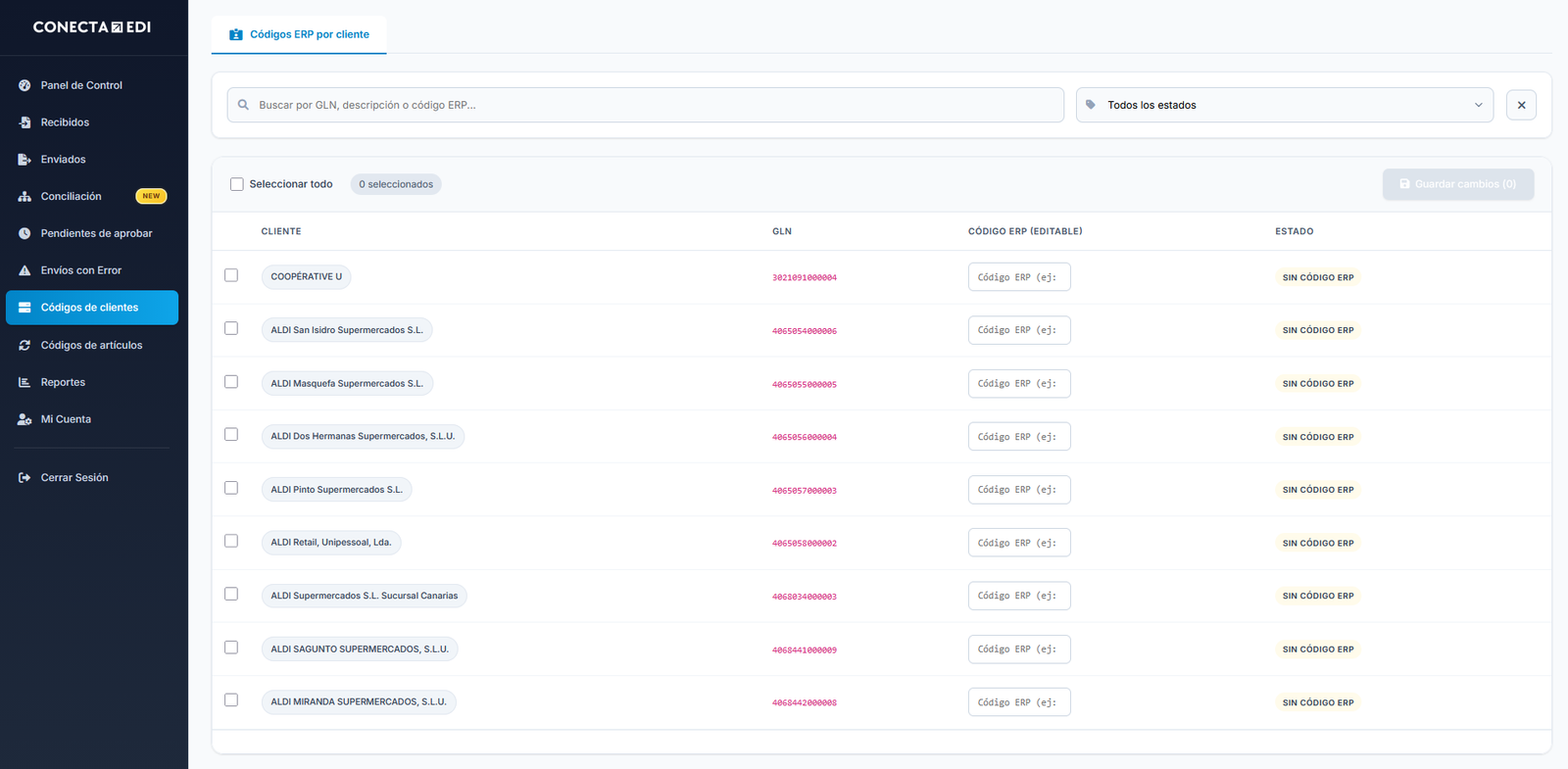Viewport: 1568px width, 769px height.
Task: Open Recibidos via its inbox icon
Action: pos(24,122)
